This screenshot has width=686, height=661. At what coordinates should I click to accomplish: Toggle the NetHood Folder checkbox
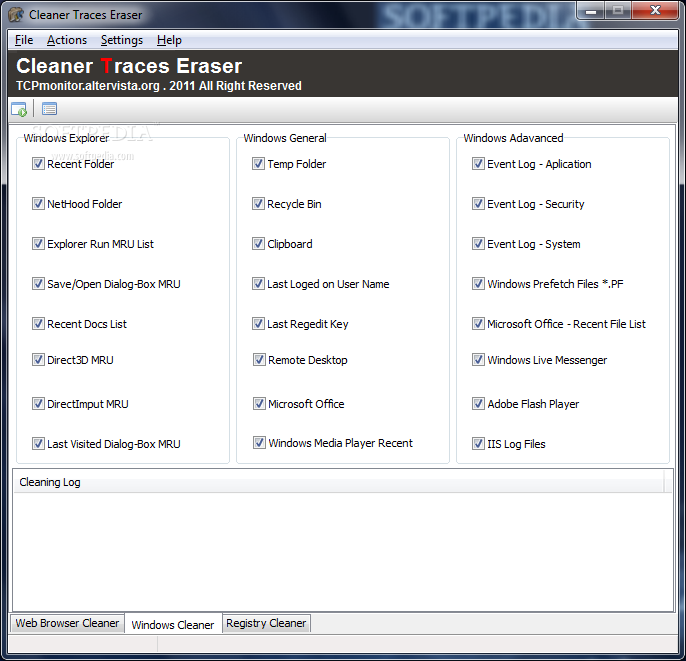[x=38, y=204]
